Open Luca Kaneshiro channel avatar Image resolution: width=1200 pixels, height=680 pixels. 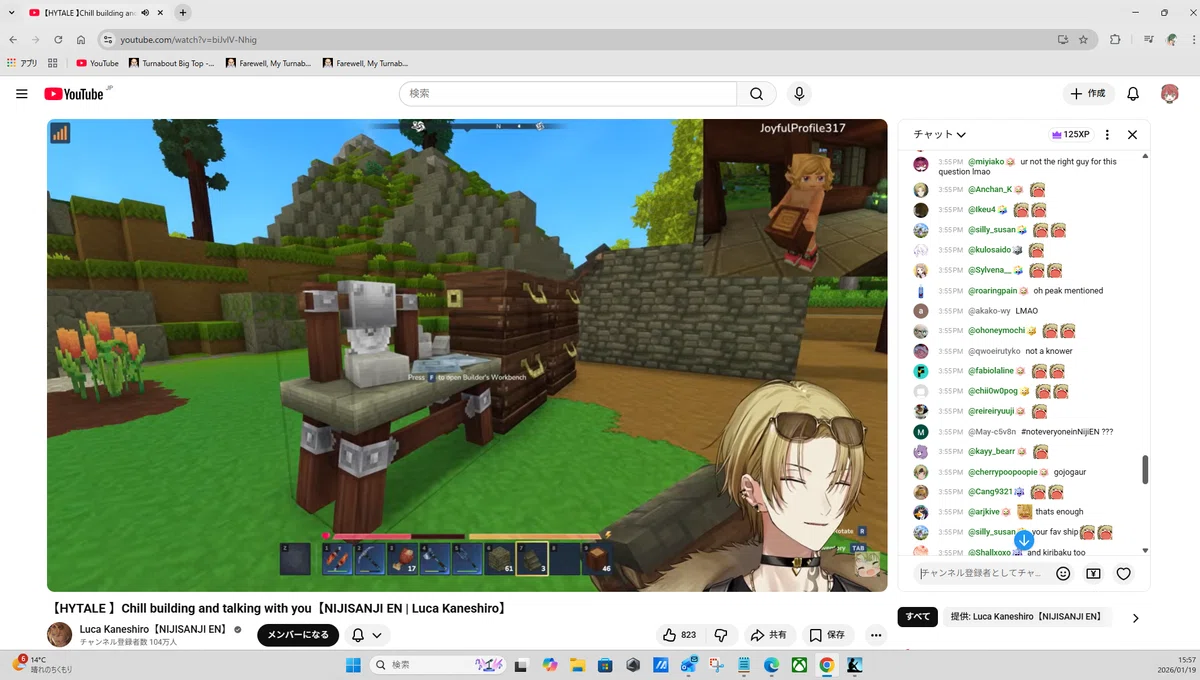pyautogui.click(x=60, y=634)
